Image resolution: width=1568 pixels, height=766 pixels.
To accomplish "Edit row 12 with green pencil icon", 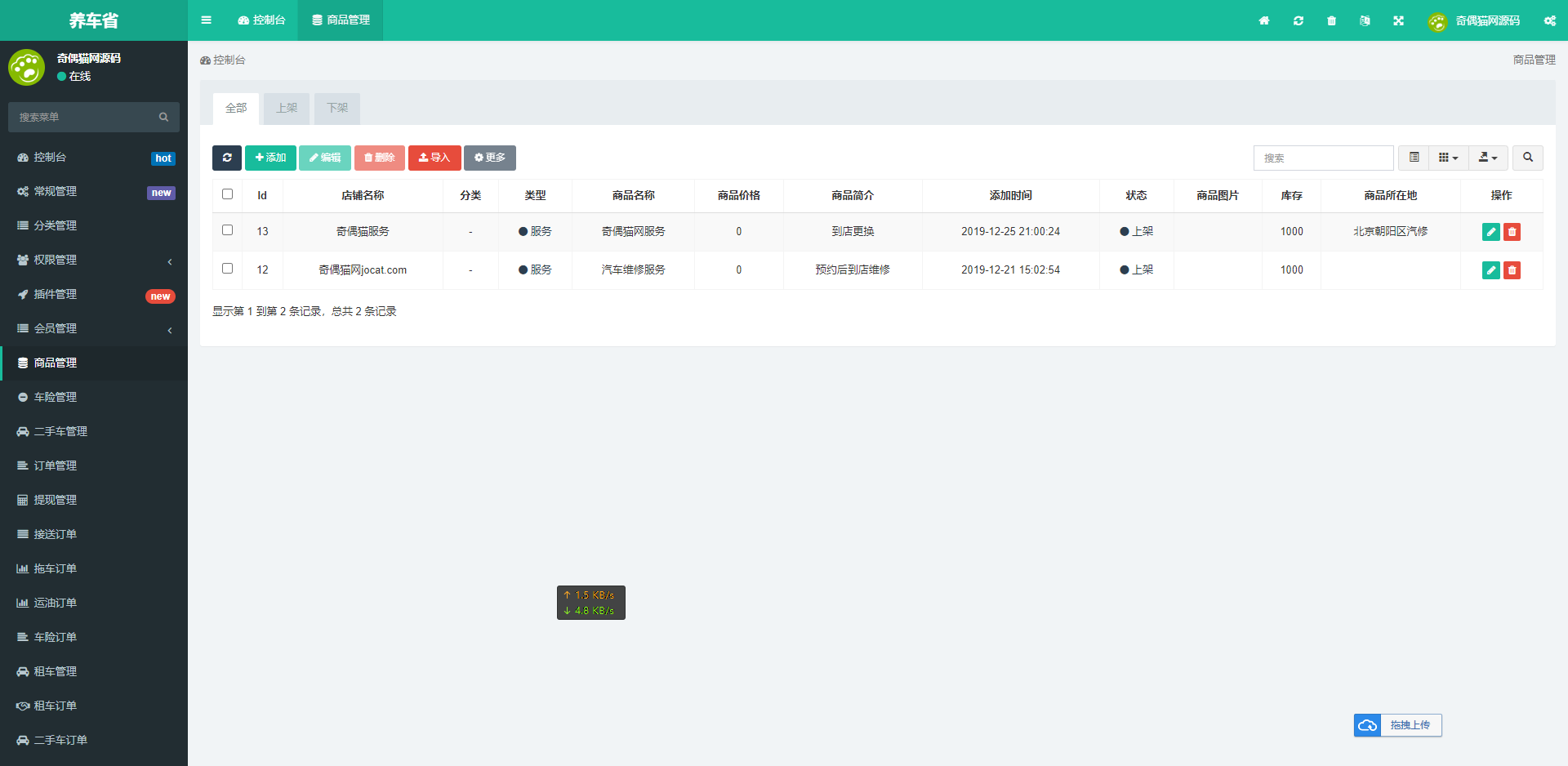I will click(x=1491, y=270).
